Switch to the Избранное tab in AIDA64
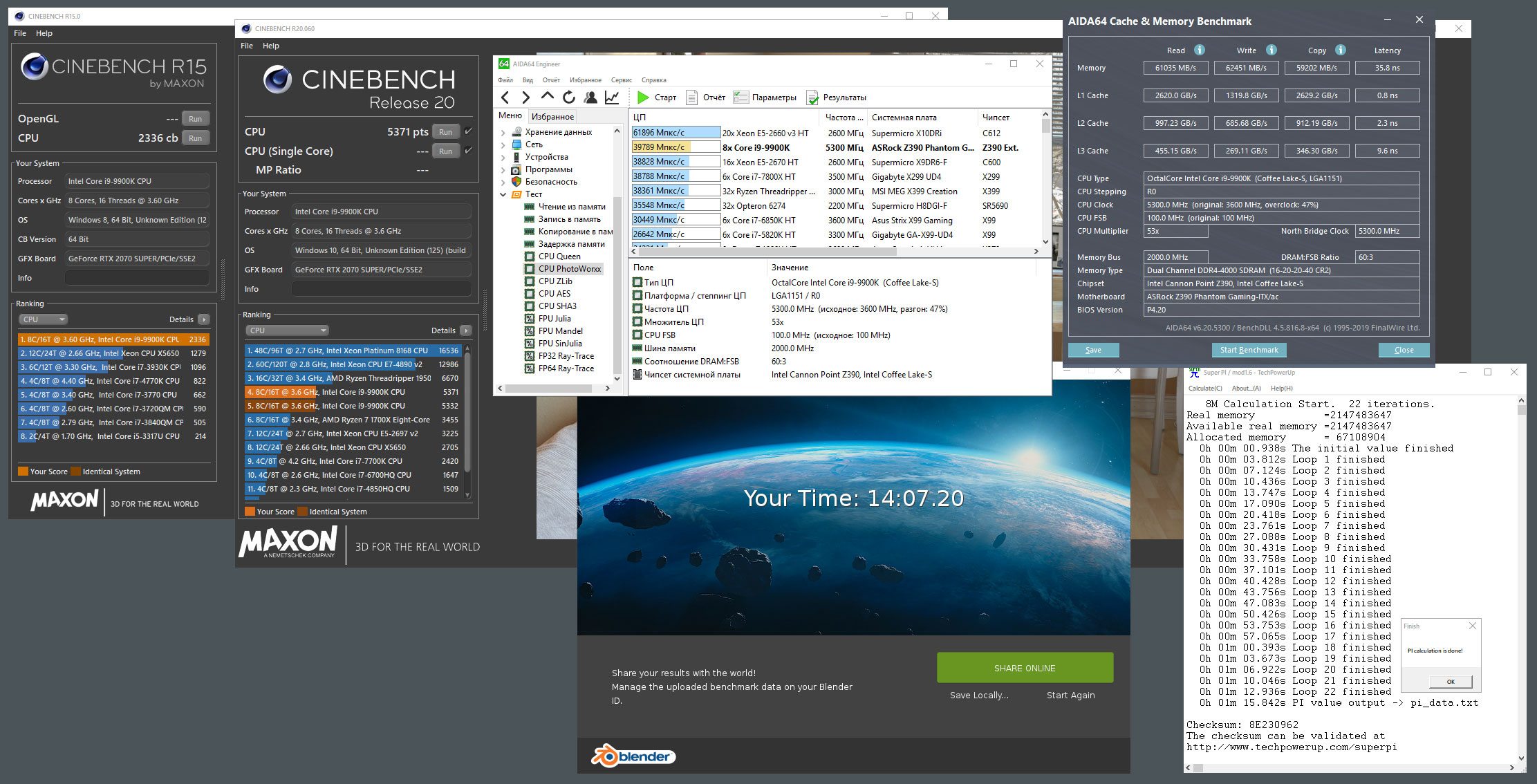The width and height of the screenshot is (1537, 784). [552, 116]
